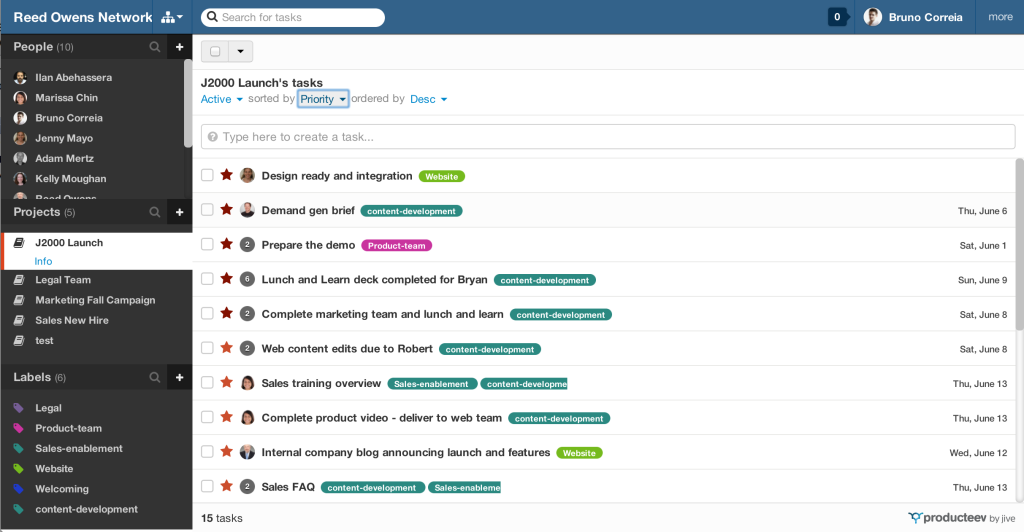Check the Lunch and Learn deck task checkbox

(207, 279)
